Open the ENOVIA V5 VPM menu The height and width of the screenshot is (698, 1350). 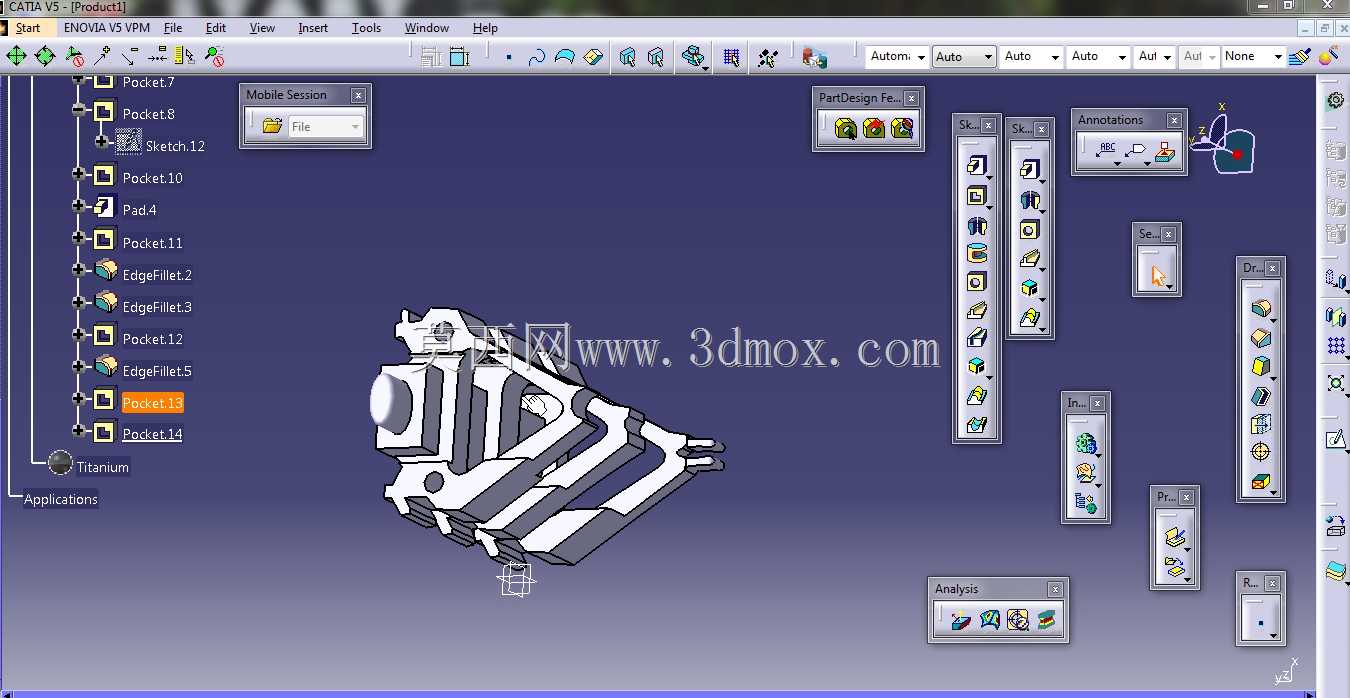point(107,28)
